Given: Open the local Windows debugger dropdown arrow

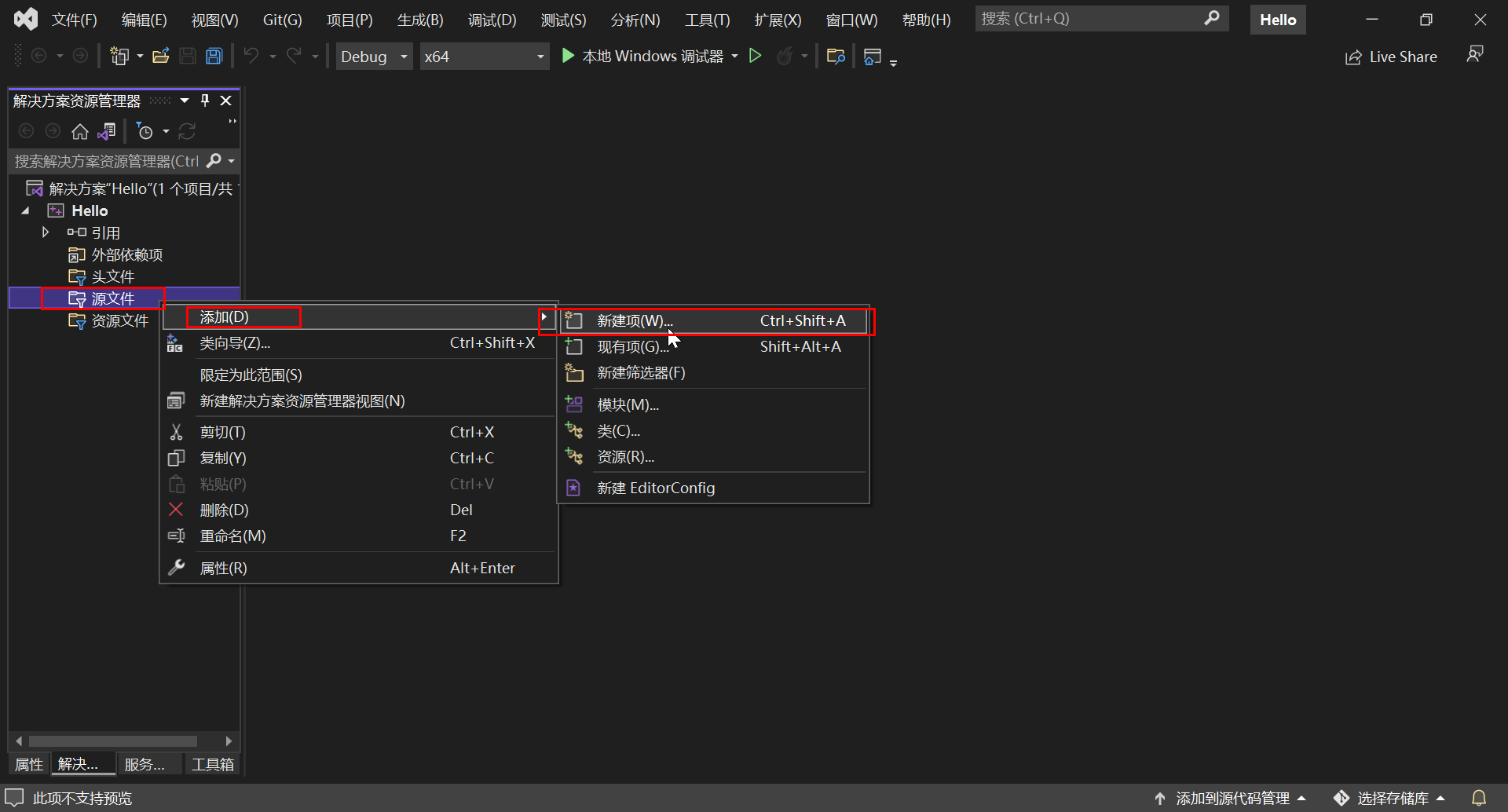Looking at the screenshot, I should pyautogui.click(x=734, y=57).
